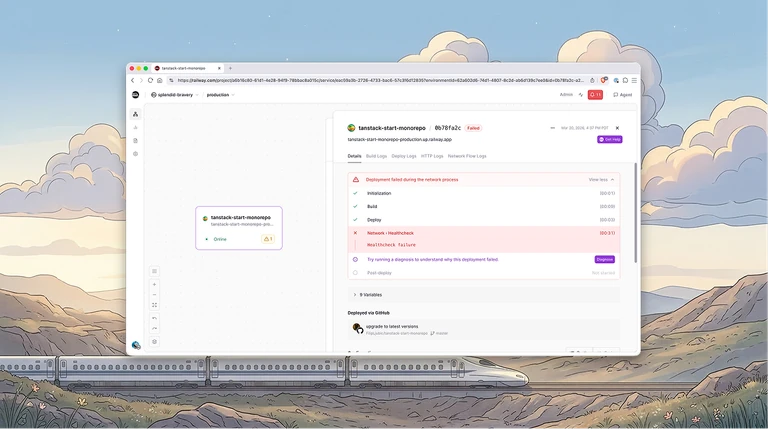Click the warning badge on service card
This screenshot has width=768, height=429.
click(268, 239)
